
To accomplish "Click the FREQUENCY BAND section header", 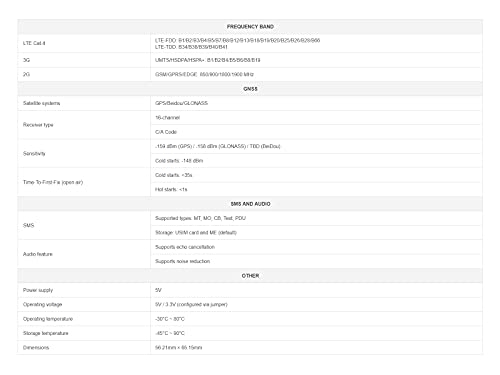I will coord(250,26).
